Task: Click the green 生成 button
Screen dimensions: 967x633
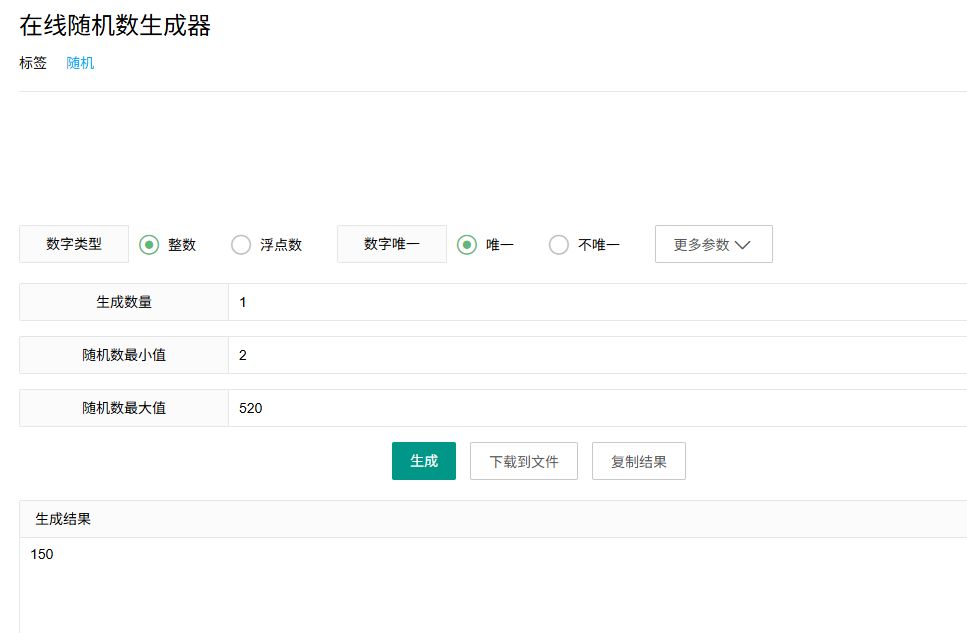Action: point(424,461)
